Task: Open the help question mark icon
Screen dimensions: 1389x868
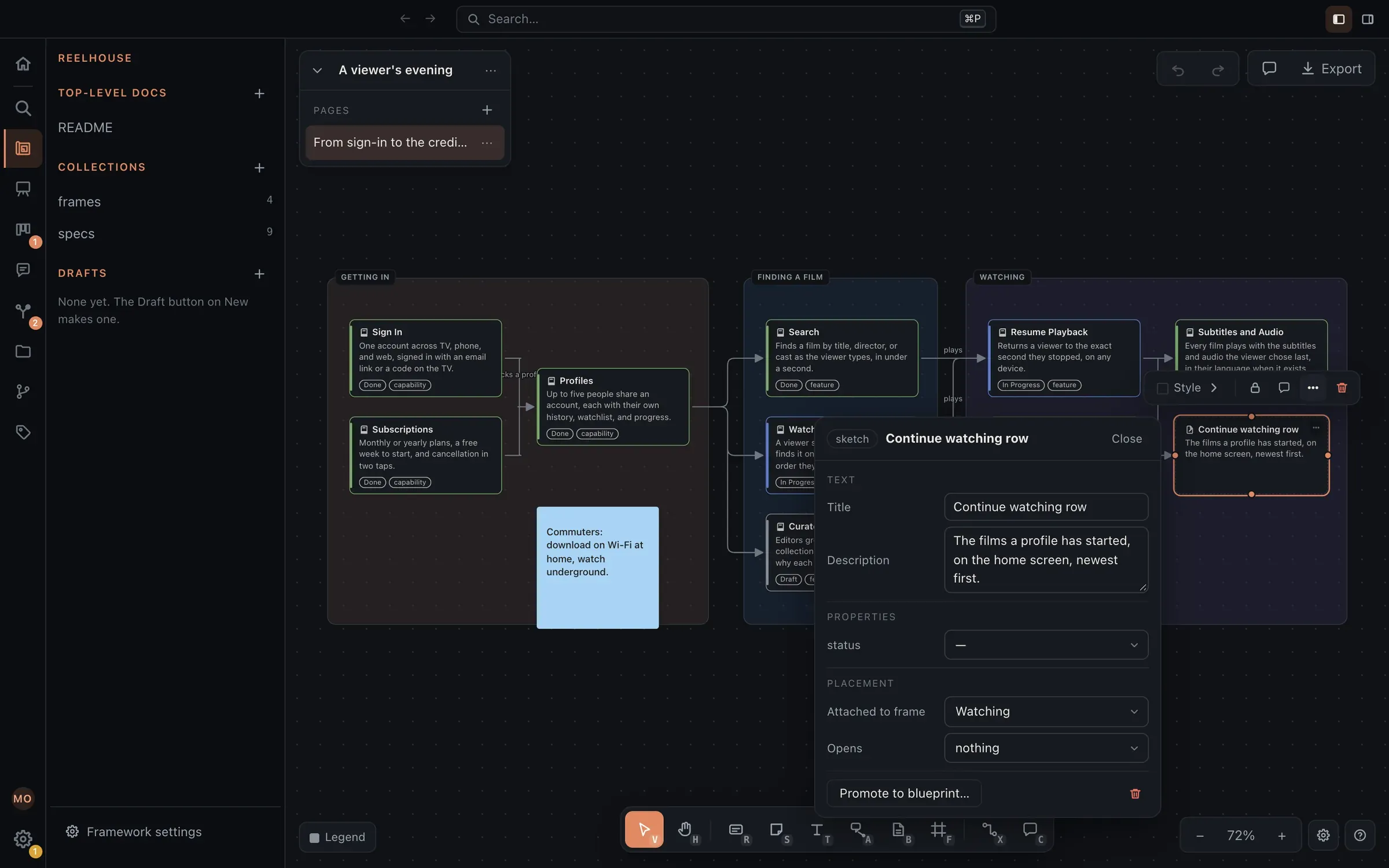Action: point(1360,835)
